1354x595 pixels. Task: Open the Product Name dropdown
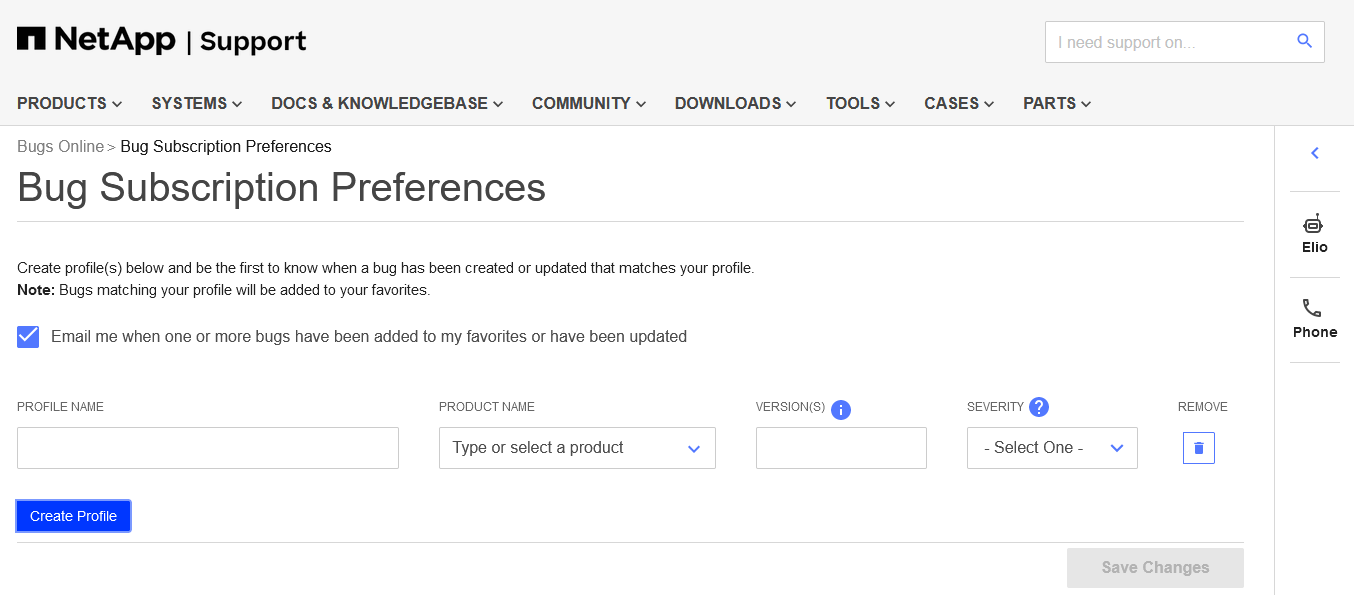tap(577, 448)
